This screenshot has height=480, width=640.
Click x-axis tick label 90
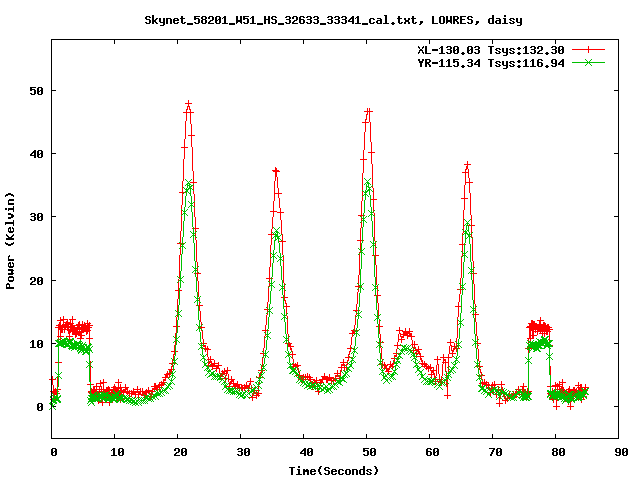click(621, 452)
